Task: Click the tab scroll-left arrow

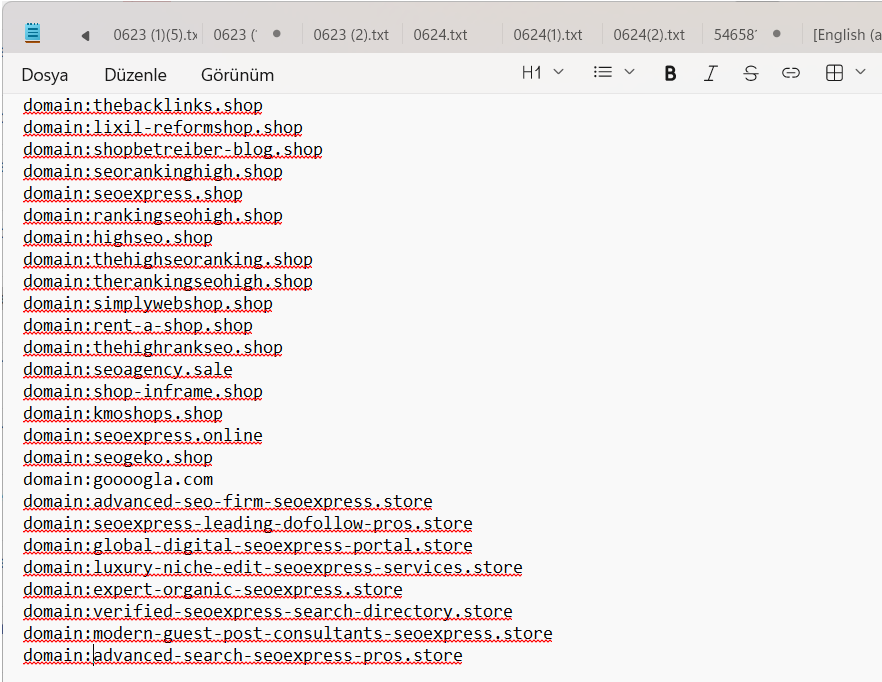Action: [86, 35]
